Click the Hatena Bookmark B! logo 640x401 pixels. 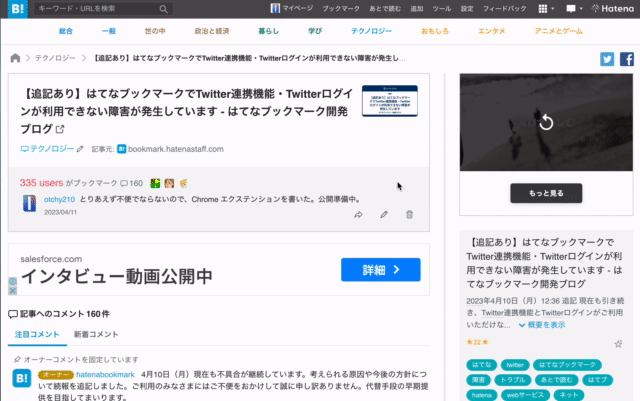18,9
